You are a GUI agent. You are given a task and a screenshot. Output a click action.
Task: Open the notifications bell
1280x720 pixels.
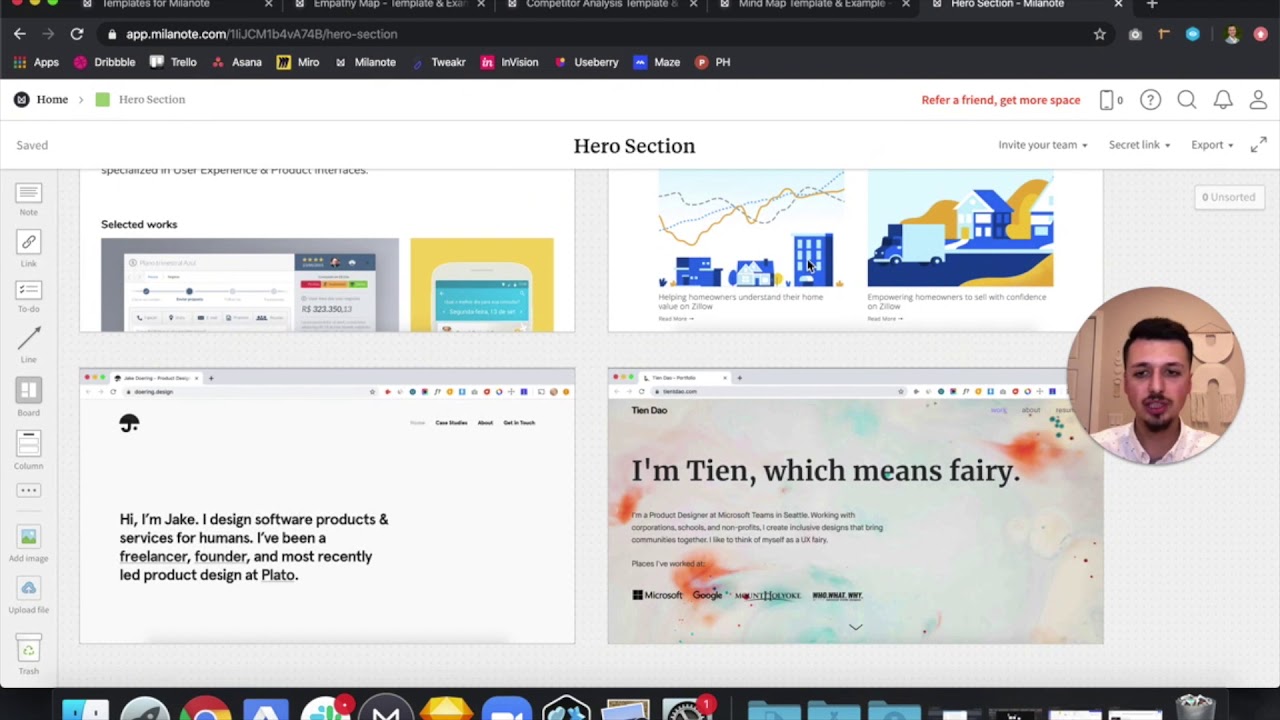1222,100
